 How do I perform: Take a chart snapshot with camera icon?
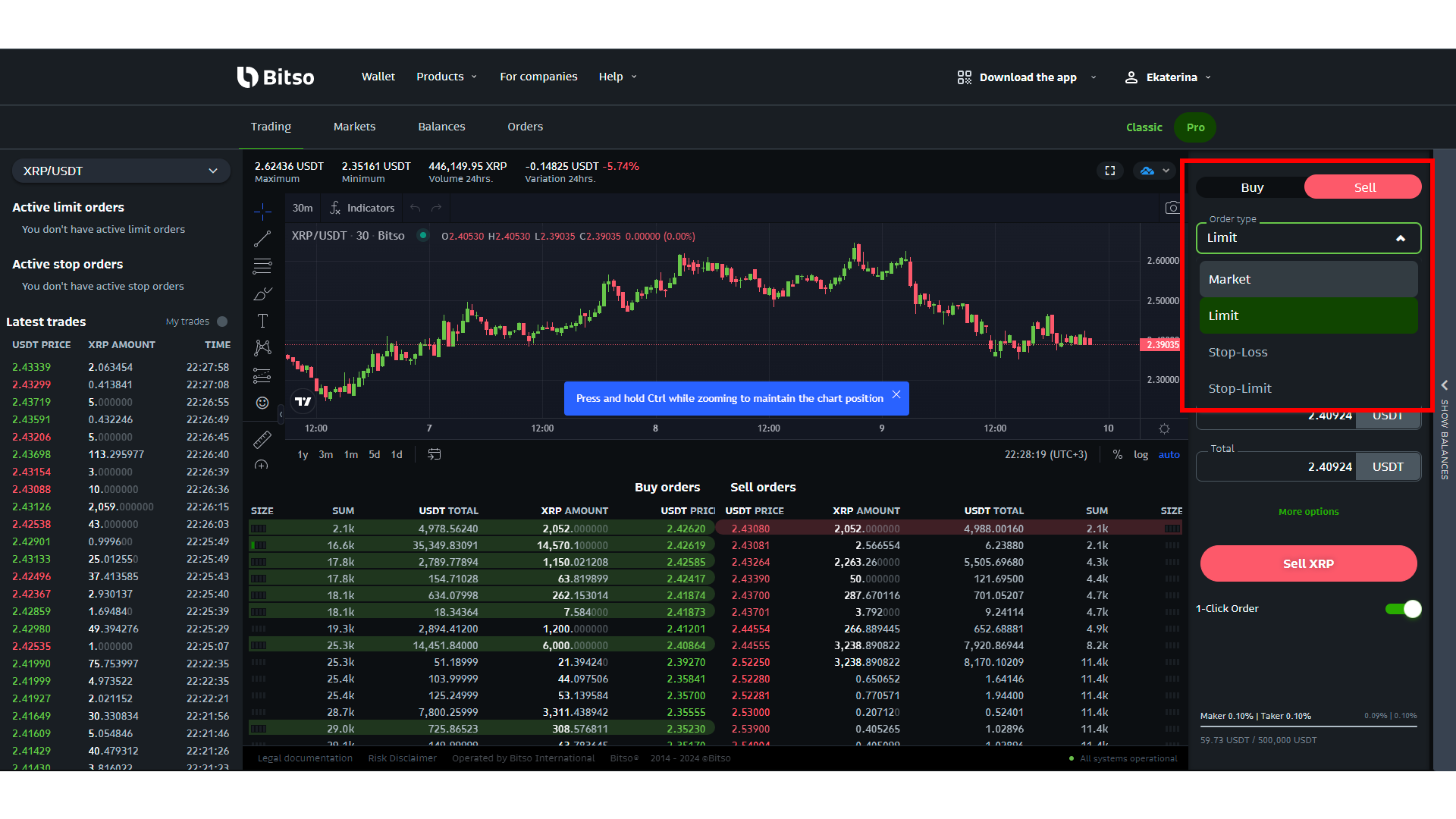tap(1172, 208)
